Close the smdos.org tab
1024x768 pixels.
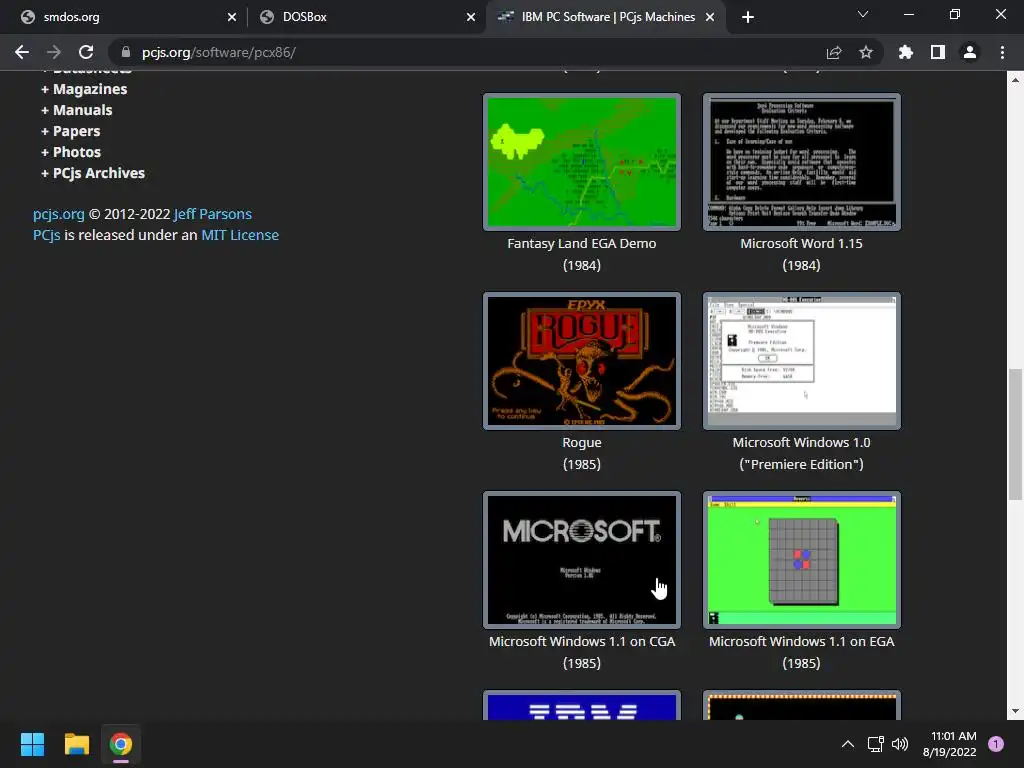[x=232, y=17]
